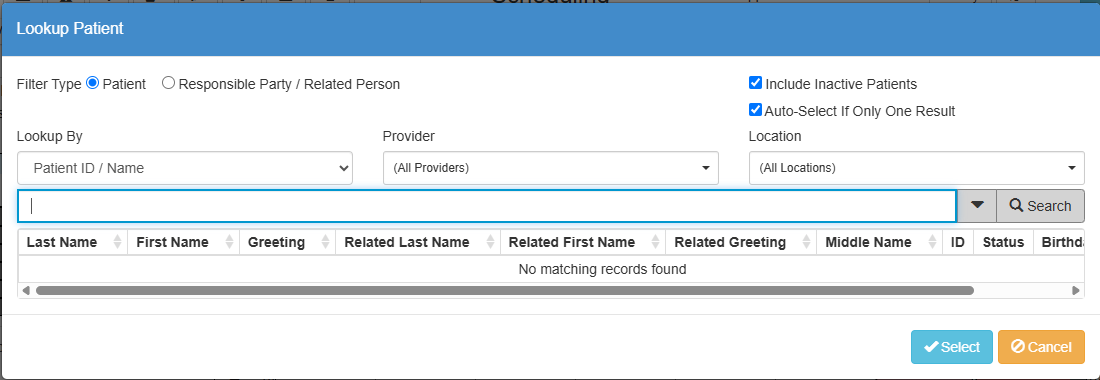This screenshot has width=1100, height=380.
Task: Click the Cancel button
Action: tap(1041, 347)
